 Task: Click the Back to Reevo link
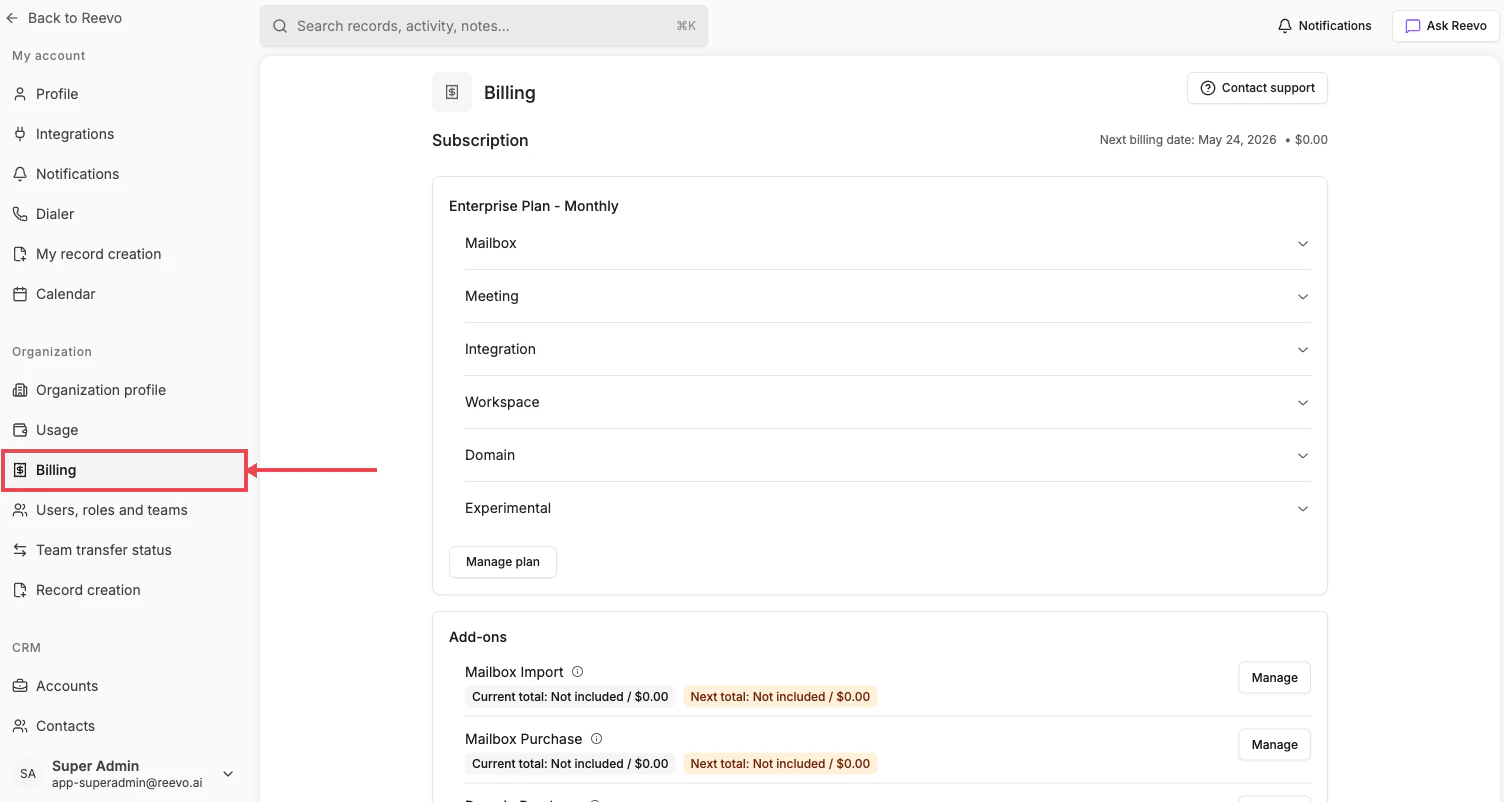coord(64,18)
